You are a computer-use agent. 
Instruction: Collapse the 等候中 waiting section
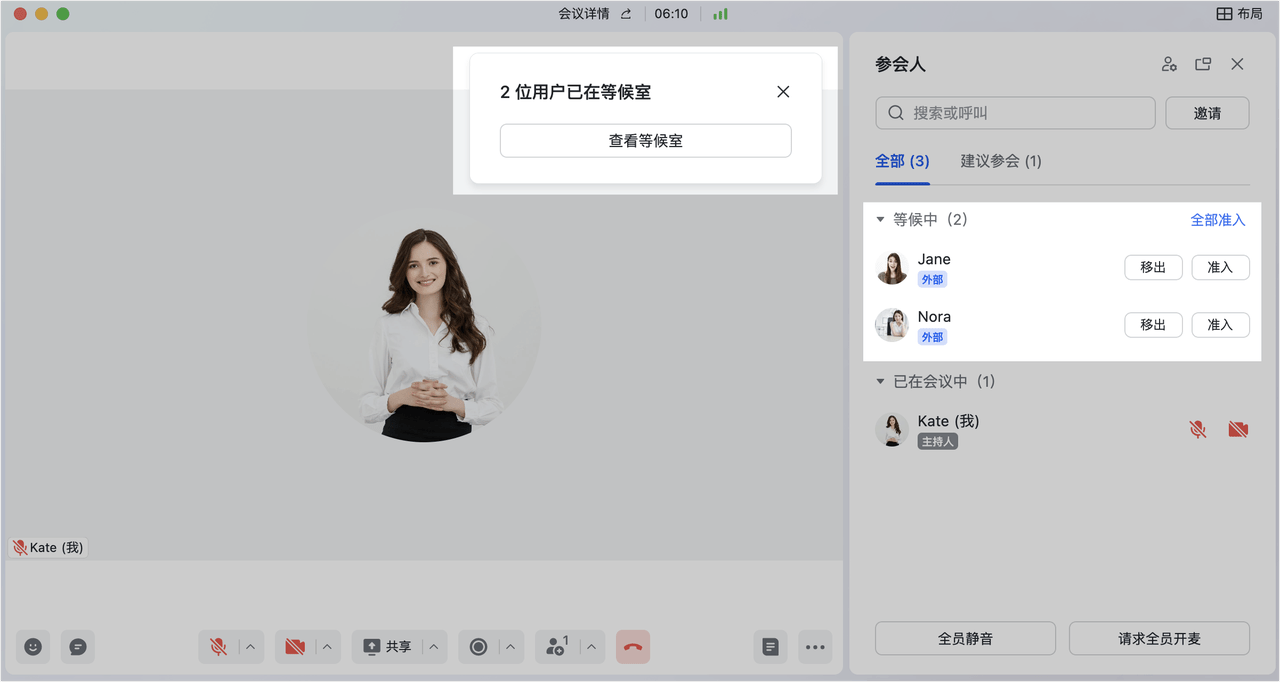click(881, 219)
